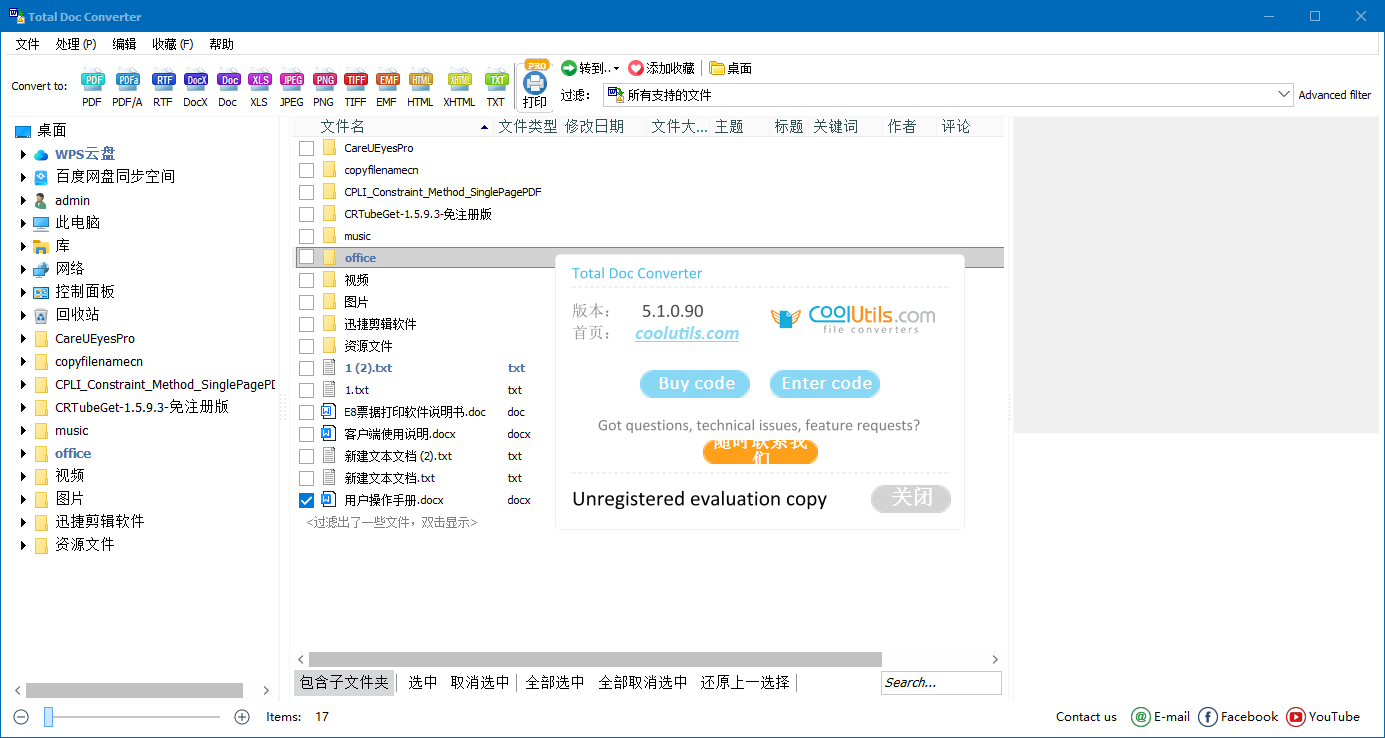1385x738 pixels.
Task: Tick checkbox for 1.txt file
Action: coord(307,390)
